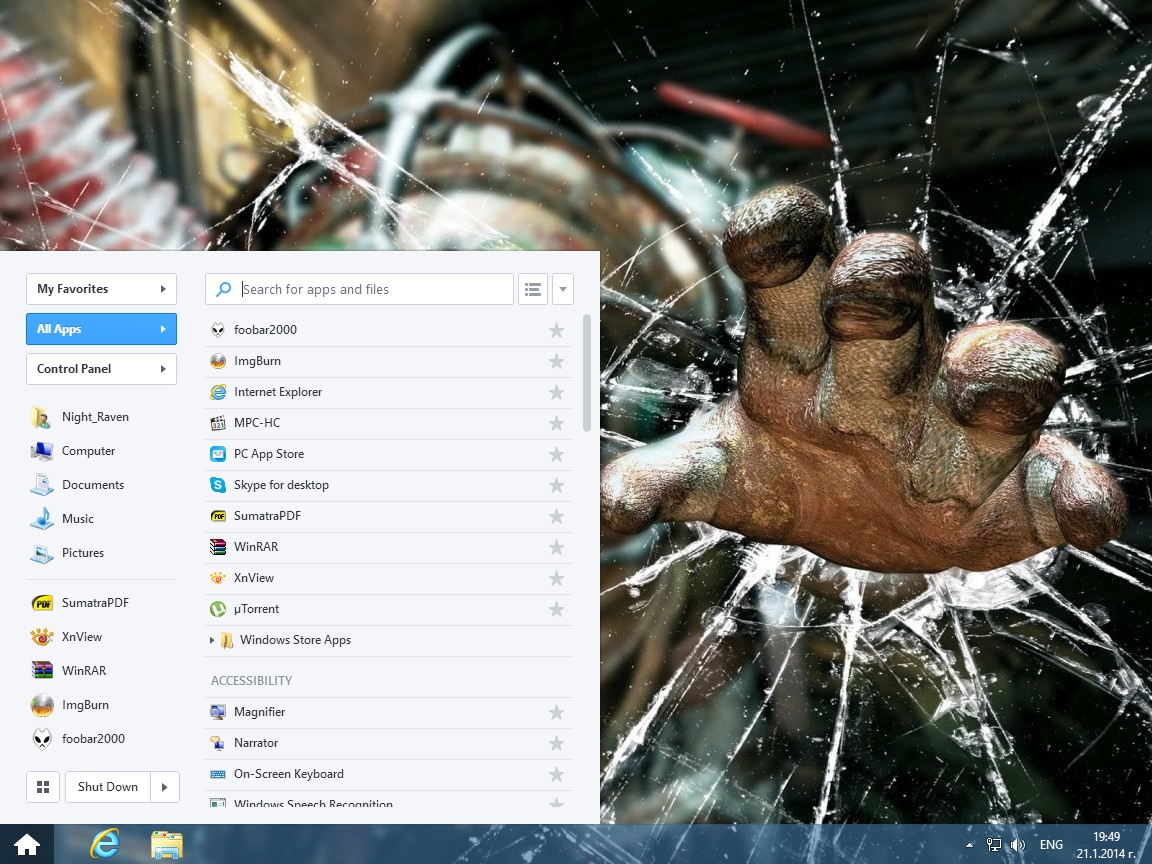Click the pinned SumatraPDF icon in left pane
Image resolution: width=1152 pixels, height=864 pixels.
pyautogui.click(x=42, y=603)
